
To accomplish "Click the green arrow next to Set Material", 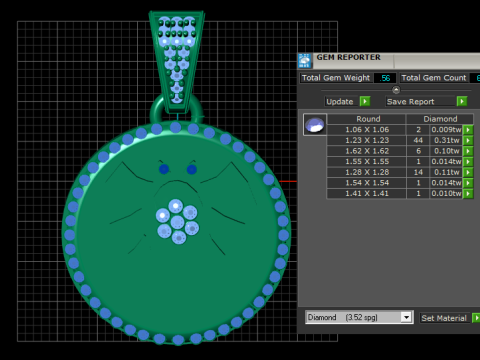I will [476, 318].
